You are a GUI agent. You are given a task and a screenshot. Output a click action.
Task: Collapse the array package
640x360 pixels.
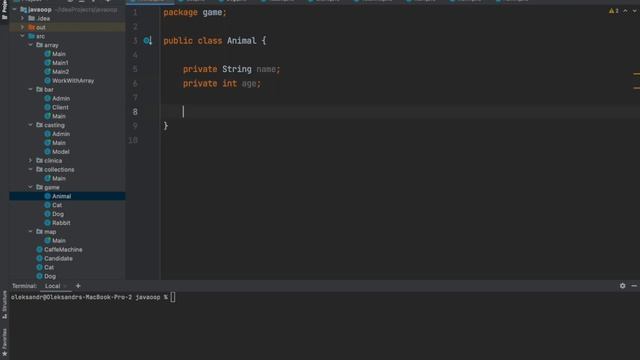31,45
